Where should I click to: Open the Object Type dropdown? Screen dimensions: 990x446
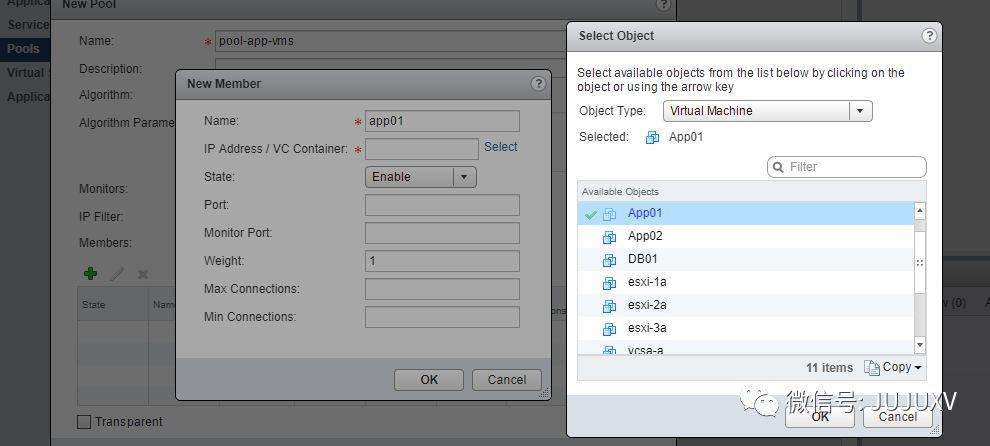(860, 111)
